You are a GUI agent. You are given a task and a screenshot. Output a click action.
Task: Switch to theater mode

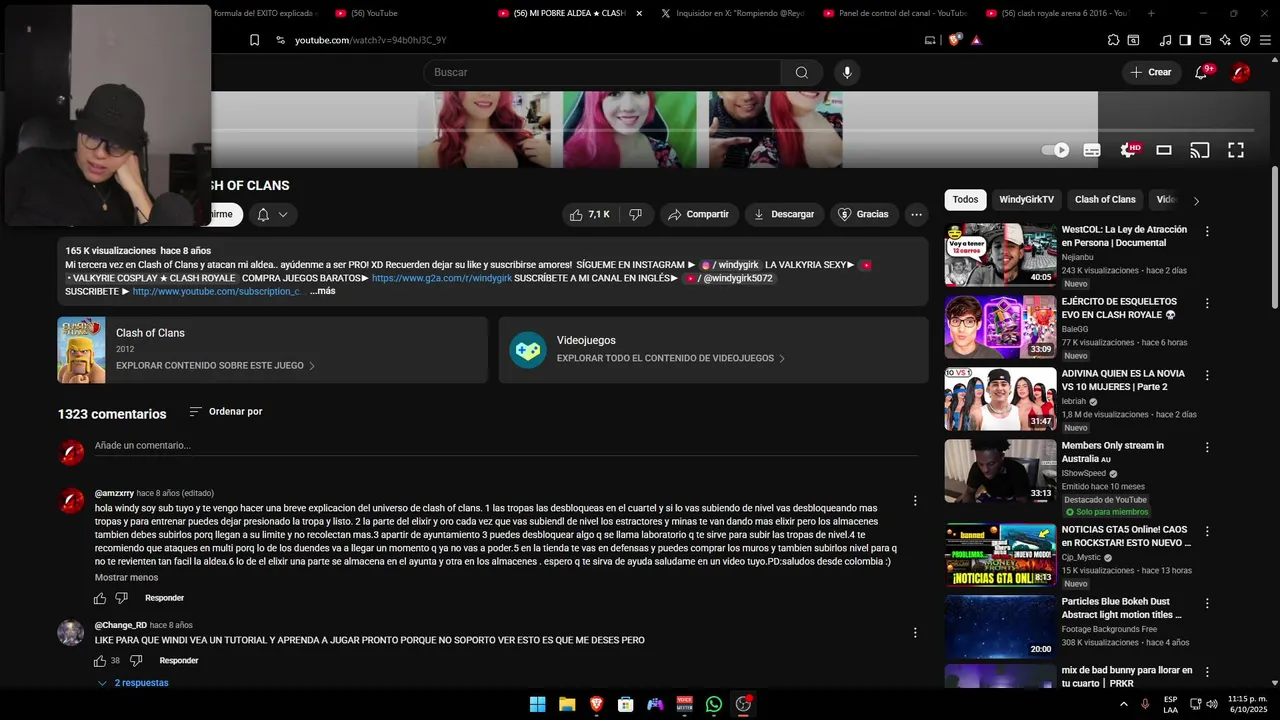(x=1164, y=150)
